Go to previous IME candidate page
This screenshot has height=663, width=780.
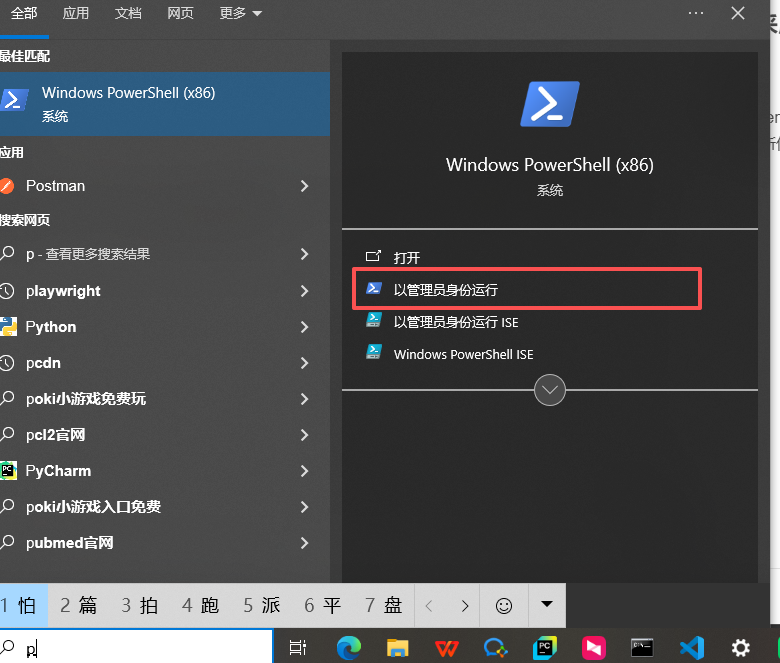430,606
